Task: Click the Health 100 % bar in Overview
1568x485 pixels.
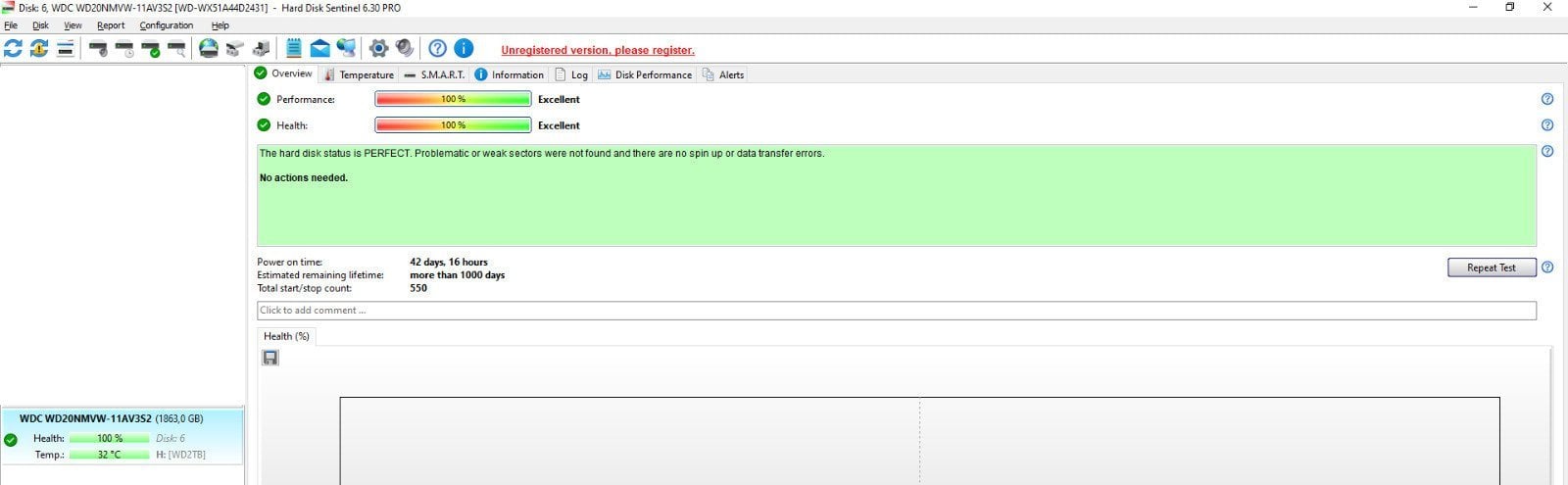Action: pos(453,125)
